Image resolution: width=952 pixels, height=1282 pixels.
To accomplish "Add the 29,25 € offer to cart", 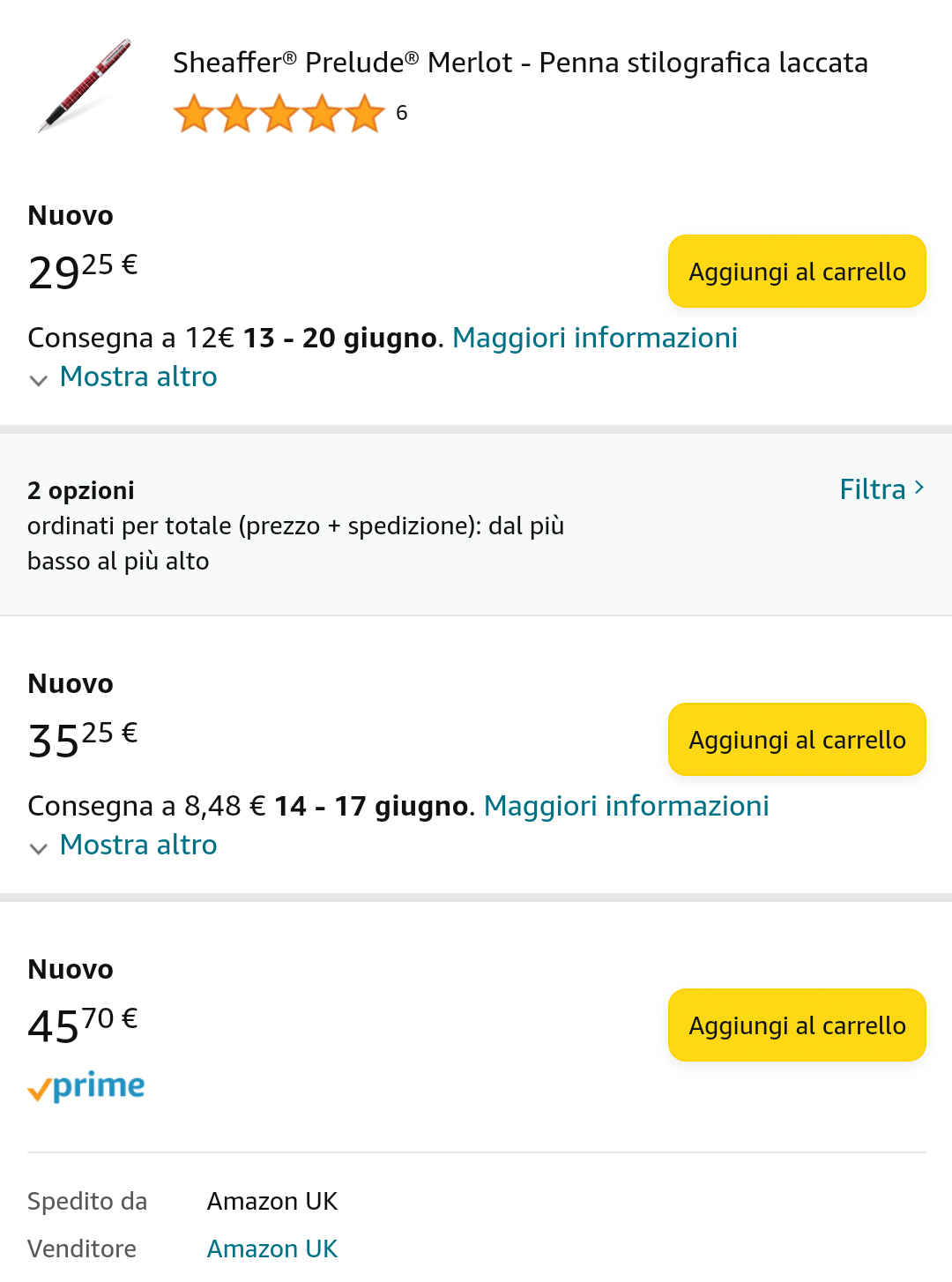I will (x=797, y=272).
